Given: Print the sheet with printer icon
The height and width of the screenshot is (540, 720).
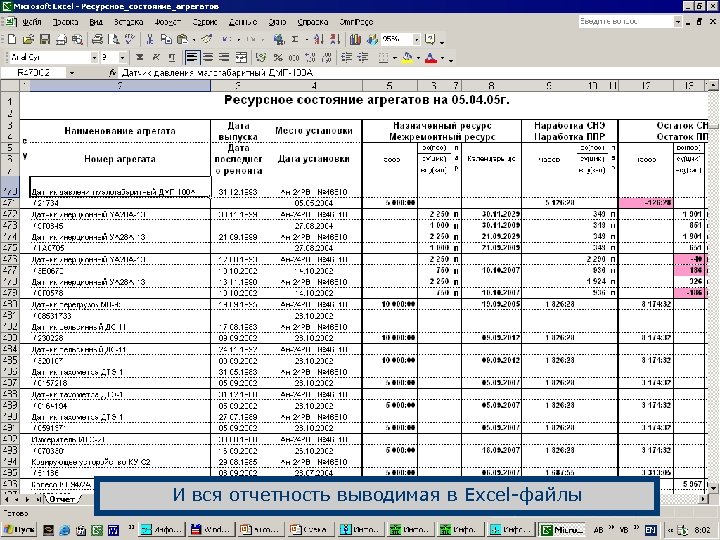Looking at the screenshot, I should tap(97, 39).
